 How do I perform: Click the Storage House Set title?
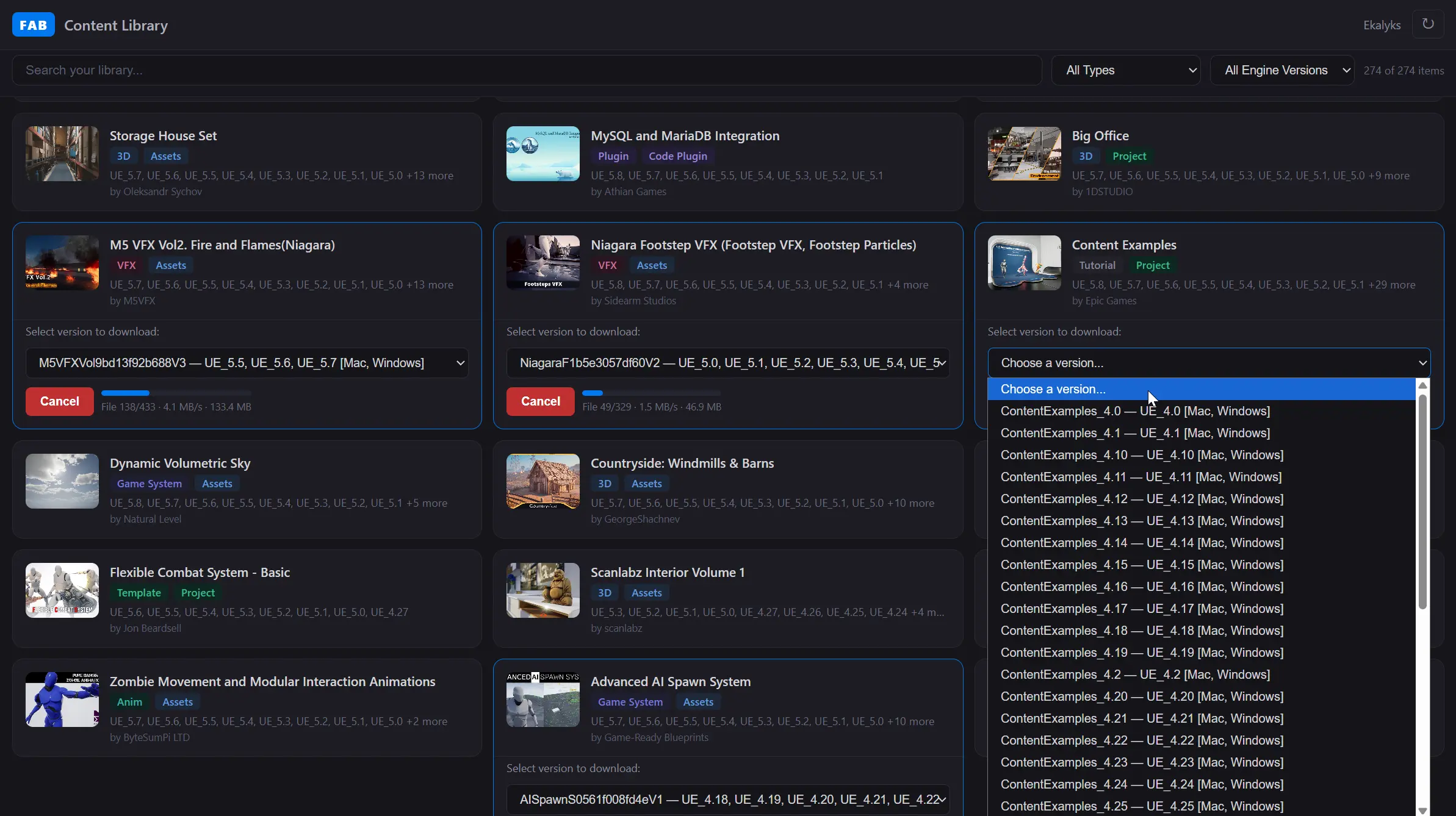[163, 135]
